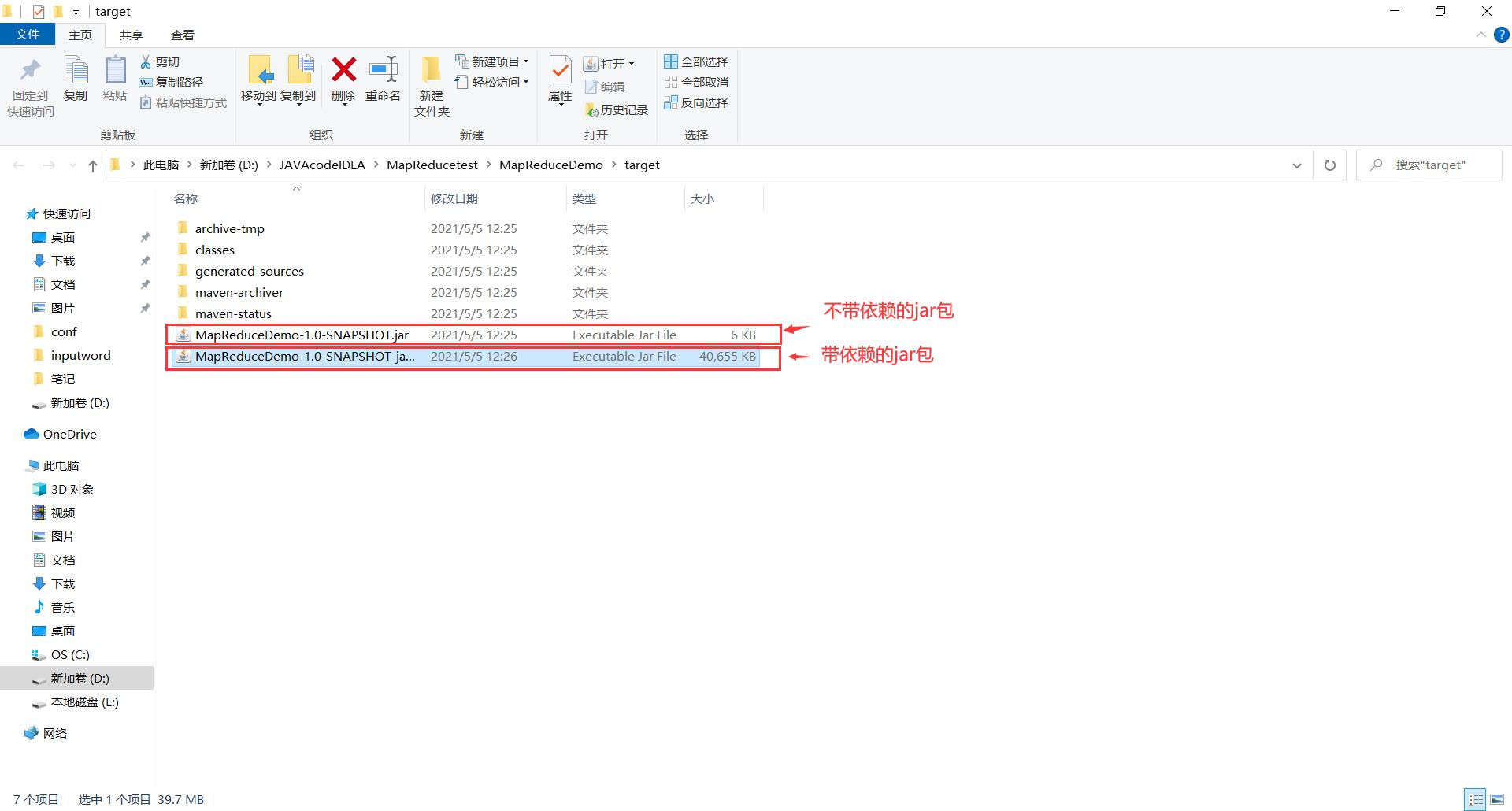Switch to the Share (共享) tab
The width and height of the screenshot is (1512, 811).
pyautogui.click(x=131, y=35)
